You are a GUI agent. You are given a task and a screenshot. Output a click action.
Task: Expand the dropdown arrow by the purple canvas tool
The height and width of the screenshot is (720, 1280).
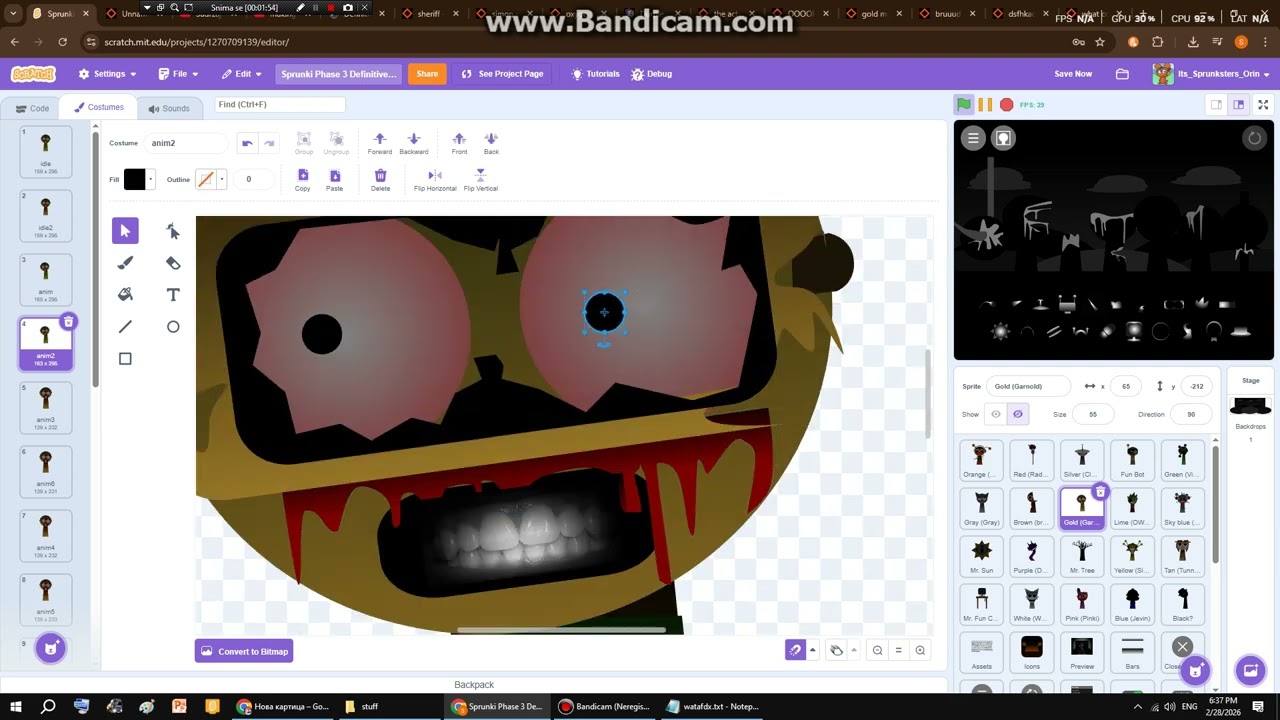click(x=813, y=650)
